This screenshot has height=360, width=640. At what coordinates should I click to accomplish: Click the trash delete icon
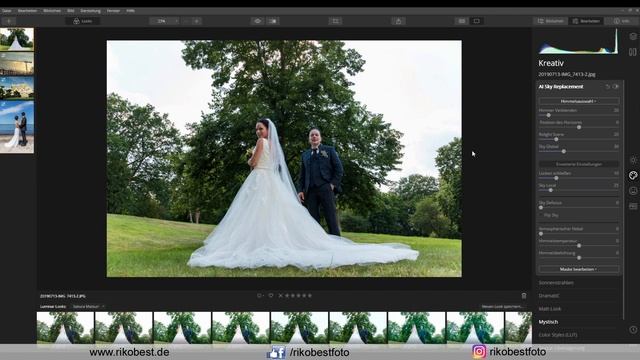coord(524,296)
